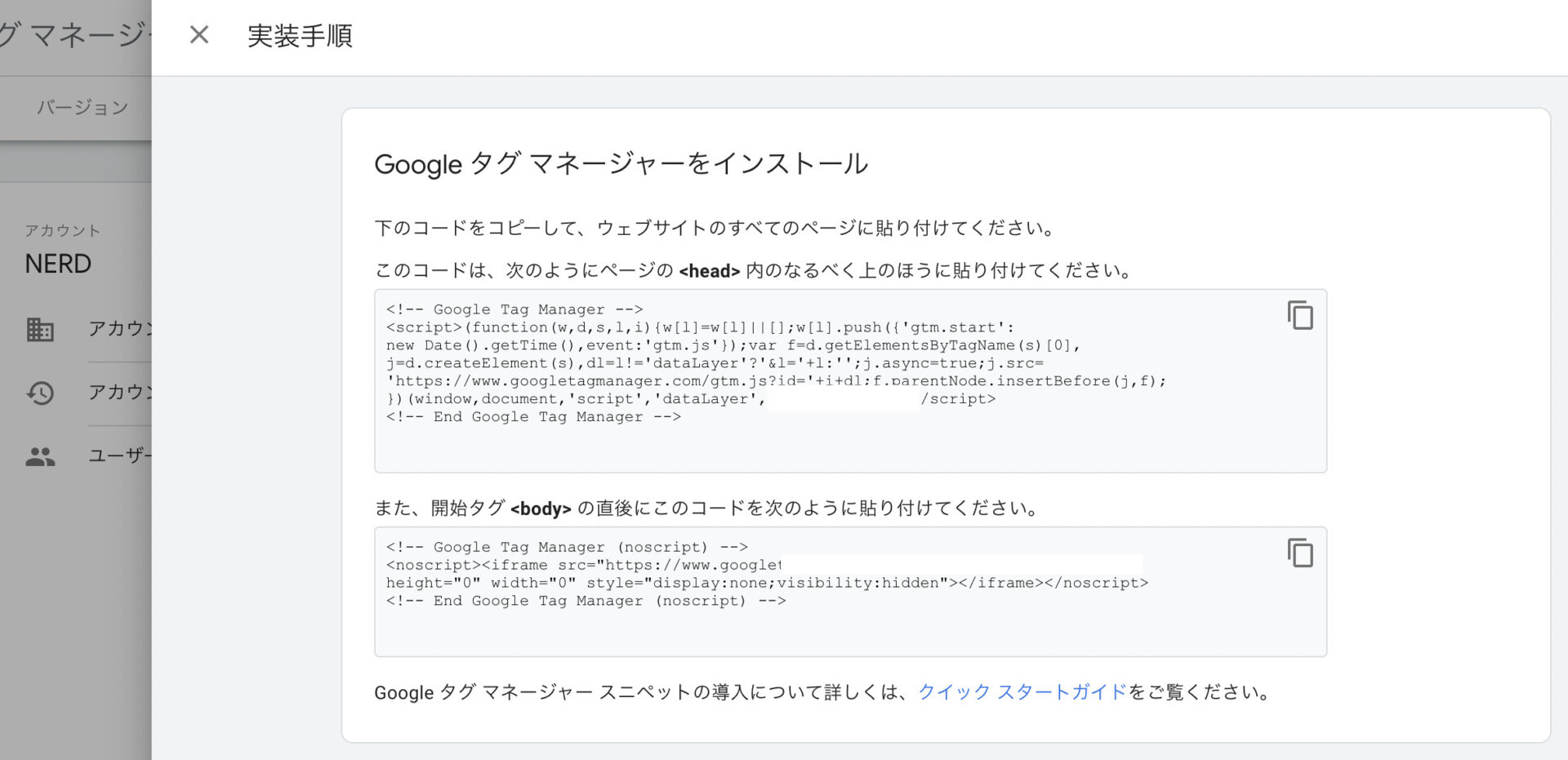The image size is (1568, 760).
Task: Switch to the バージョン tab
Action: (x=82, y=108)
